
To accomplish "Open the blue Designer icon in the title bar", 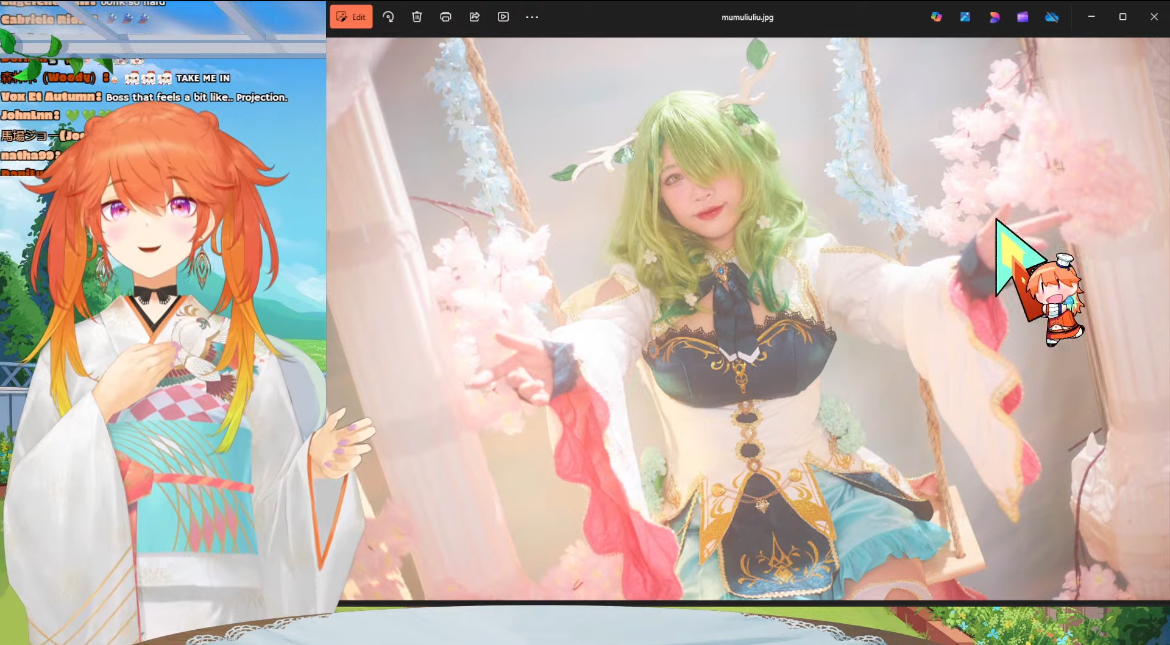I will [x=965, y=16].
